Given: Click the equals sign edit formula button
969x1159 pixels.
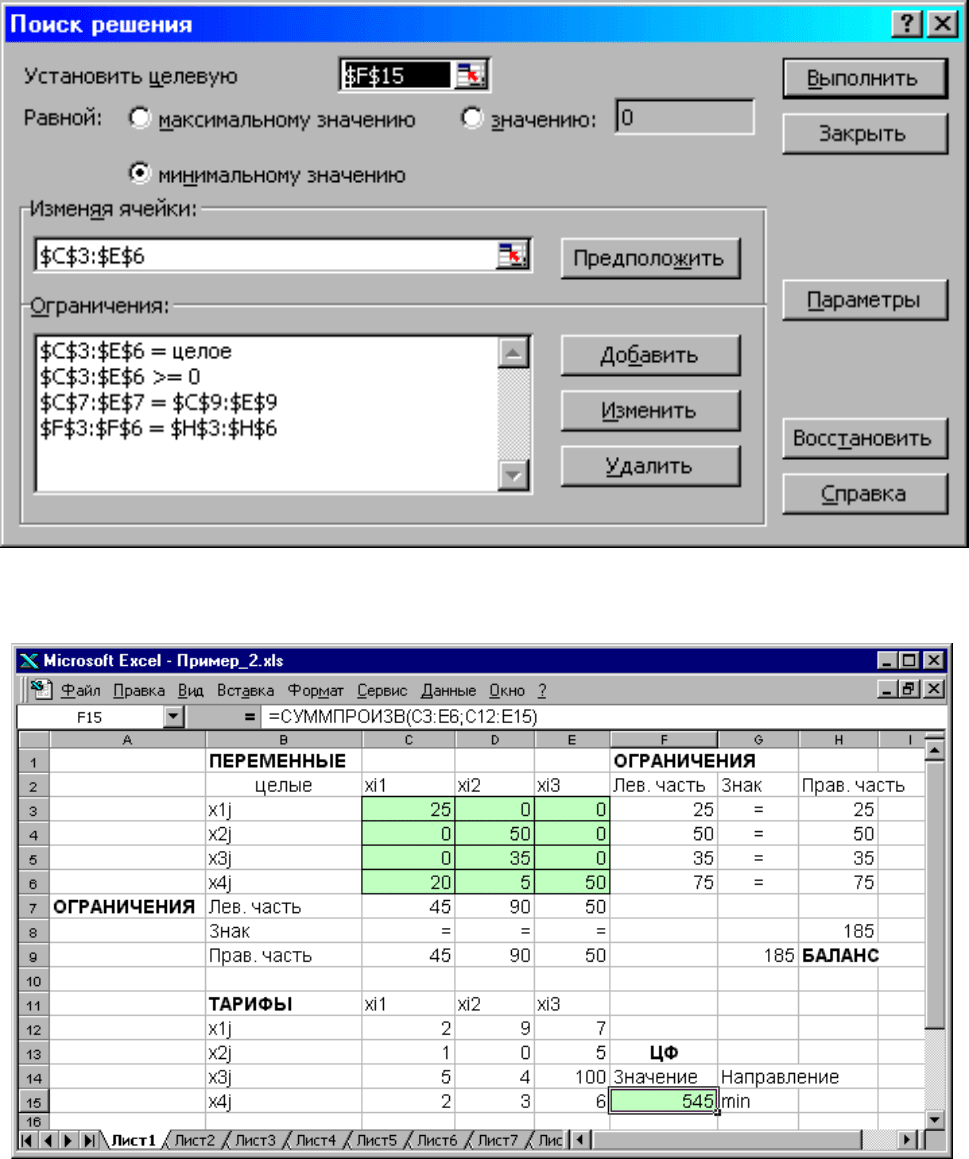Looking at the screenshot, I should coord(250,716).
